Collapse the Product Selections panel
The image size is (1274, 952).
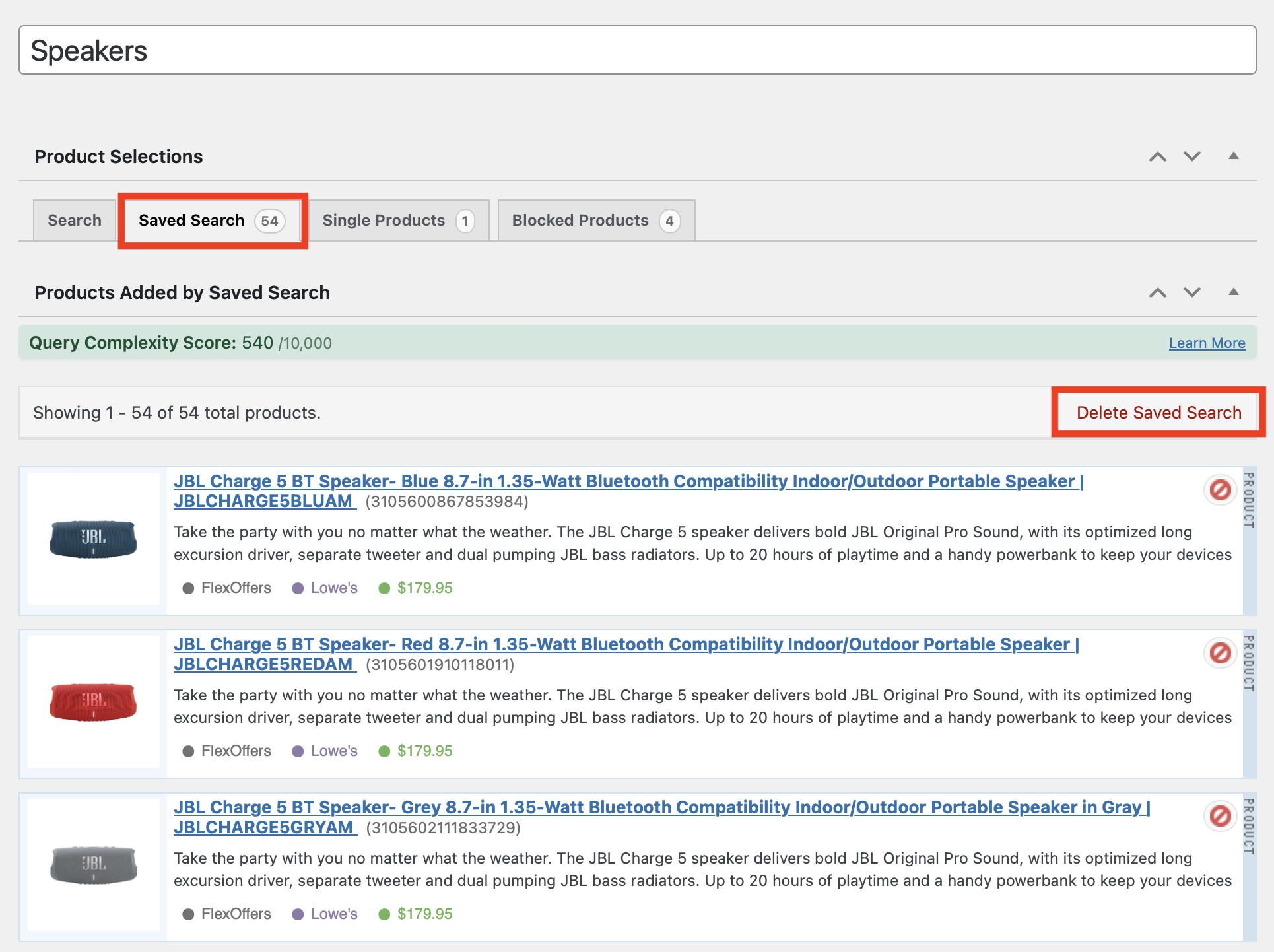click(x=1233, y=156)
